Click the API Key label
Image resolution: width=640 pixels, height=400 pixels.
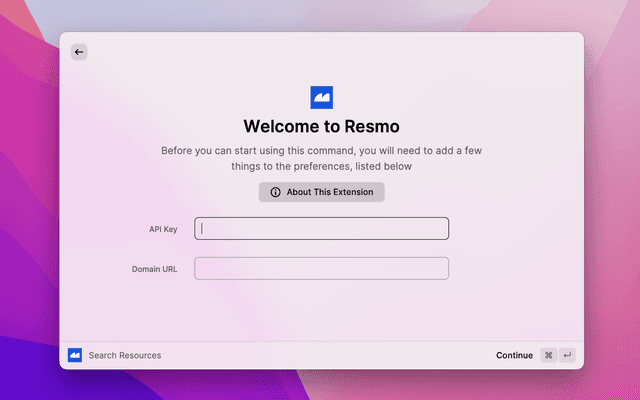point(163,229)
